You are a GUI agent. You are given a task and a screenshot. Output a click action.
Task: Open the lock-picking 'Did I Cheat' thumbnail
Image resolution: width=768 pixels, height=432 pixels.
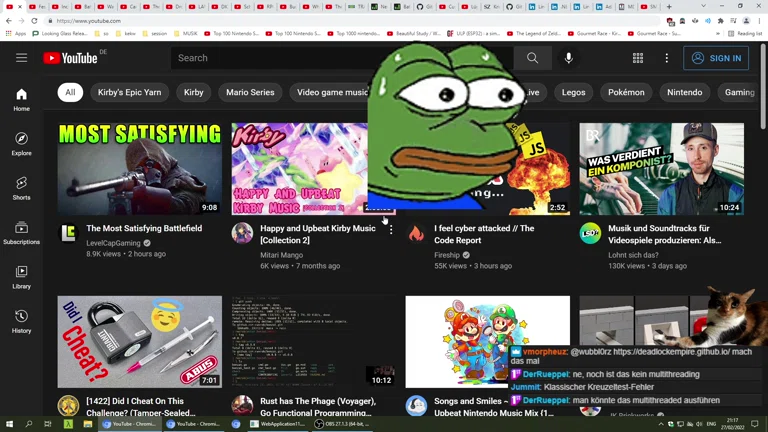tap(139, 341)
